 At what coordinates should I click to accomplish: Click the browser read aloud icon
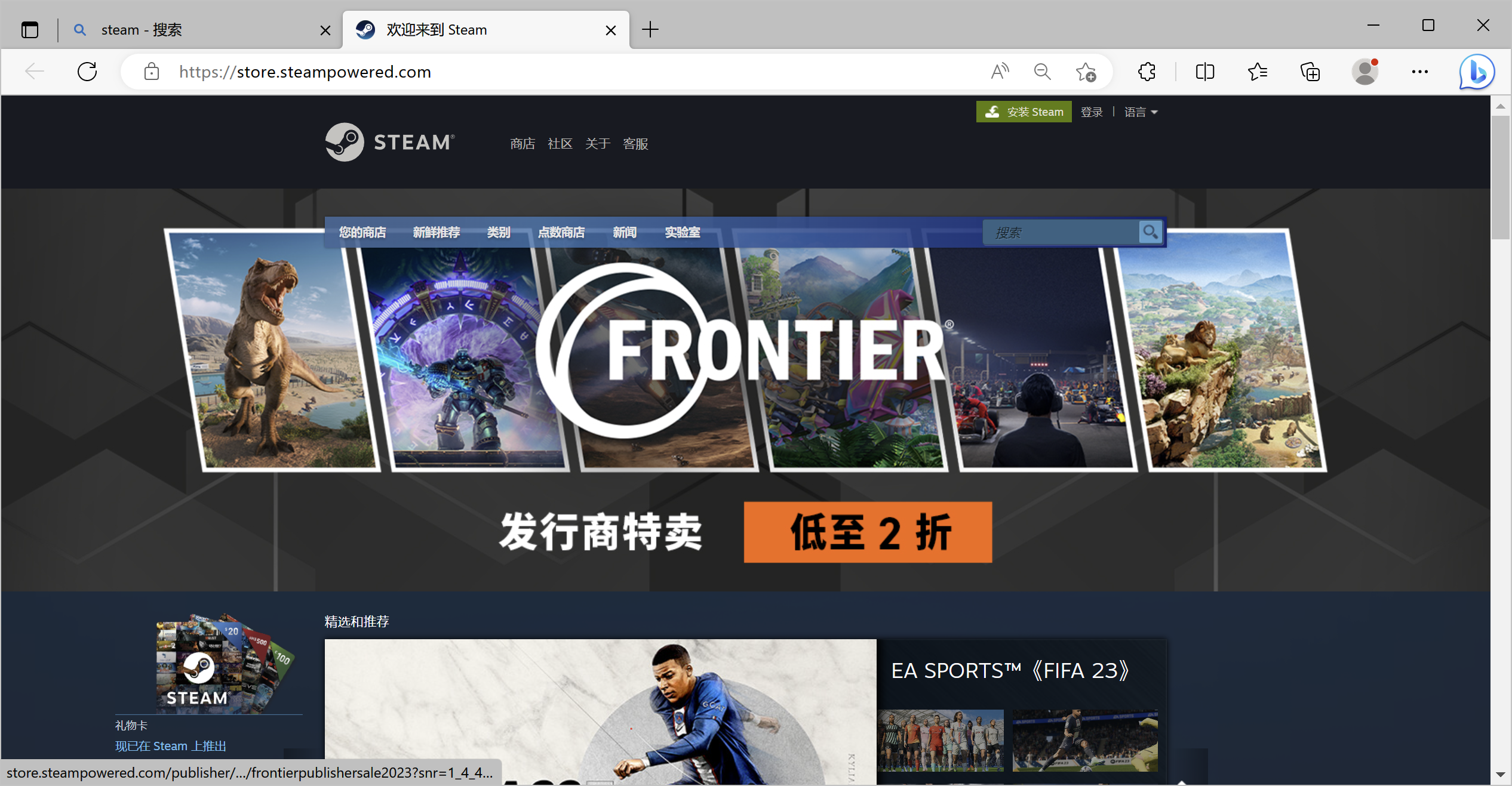(x=1001, y=71)
